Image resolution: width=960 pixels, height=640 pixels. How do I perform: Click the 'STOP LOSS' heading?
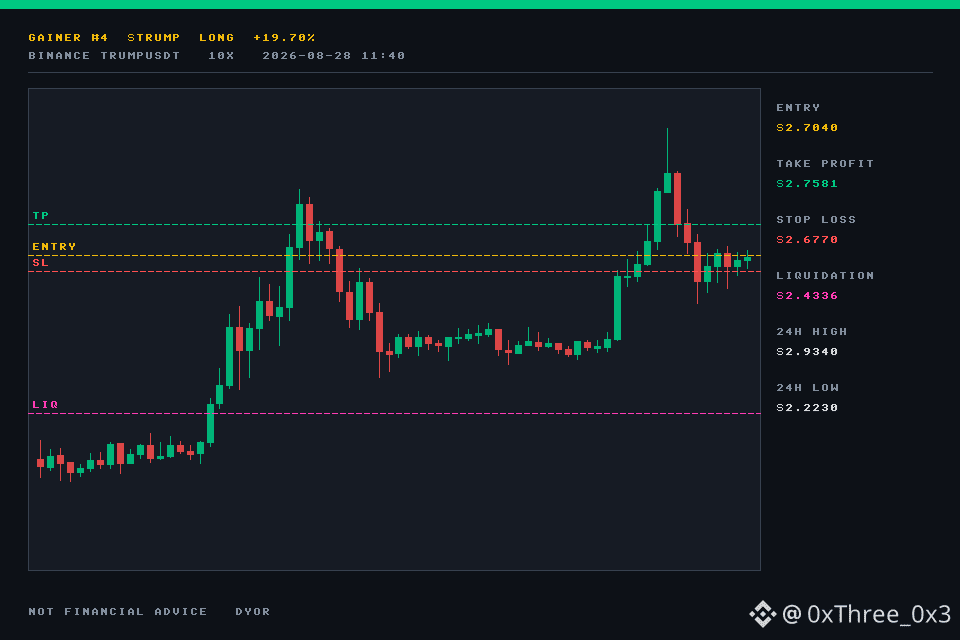816,220
